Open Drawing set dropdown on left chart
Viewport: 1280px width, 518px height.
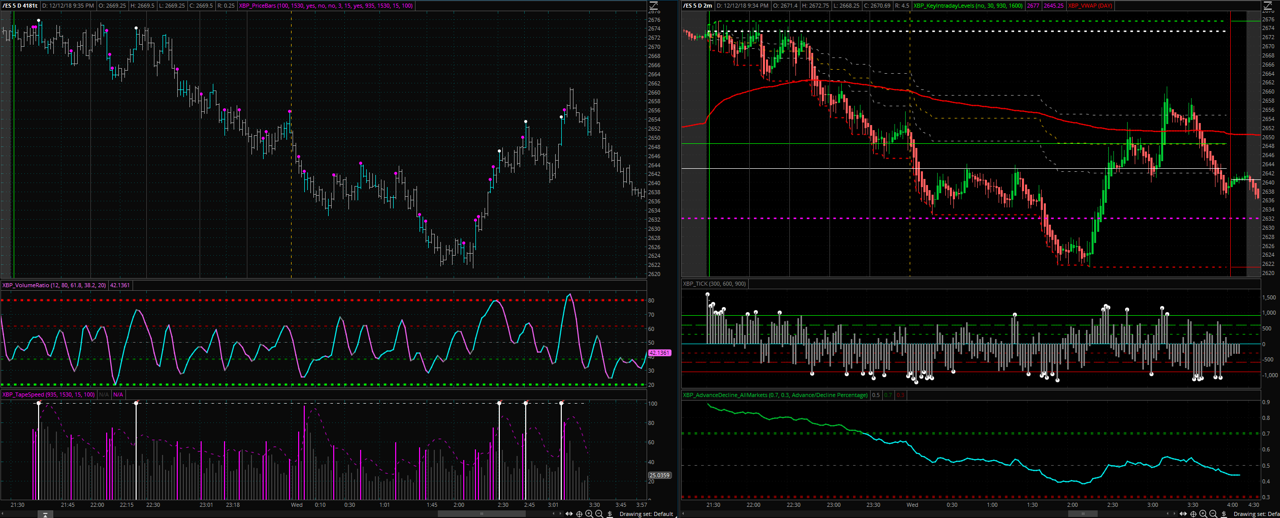[x=647, y=513]
